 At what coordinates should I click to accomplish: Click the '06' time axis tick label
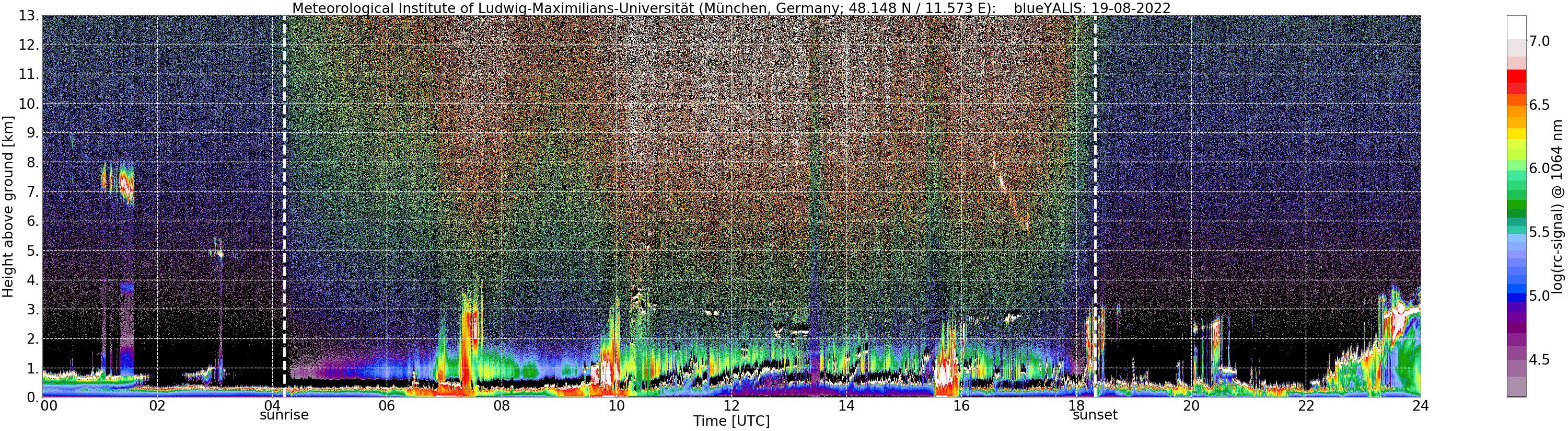click(387, 406)
